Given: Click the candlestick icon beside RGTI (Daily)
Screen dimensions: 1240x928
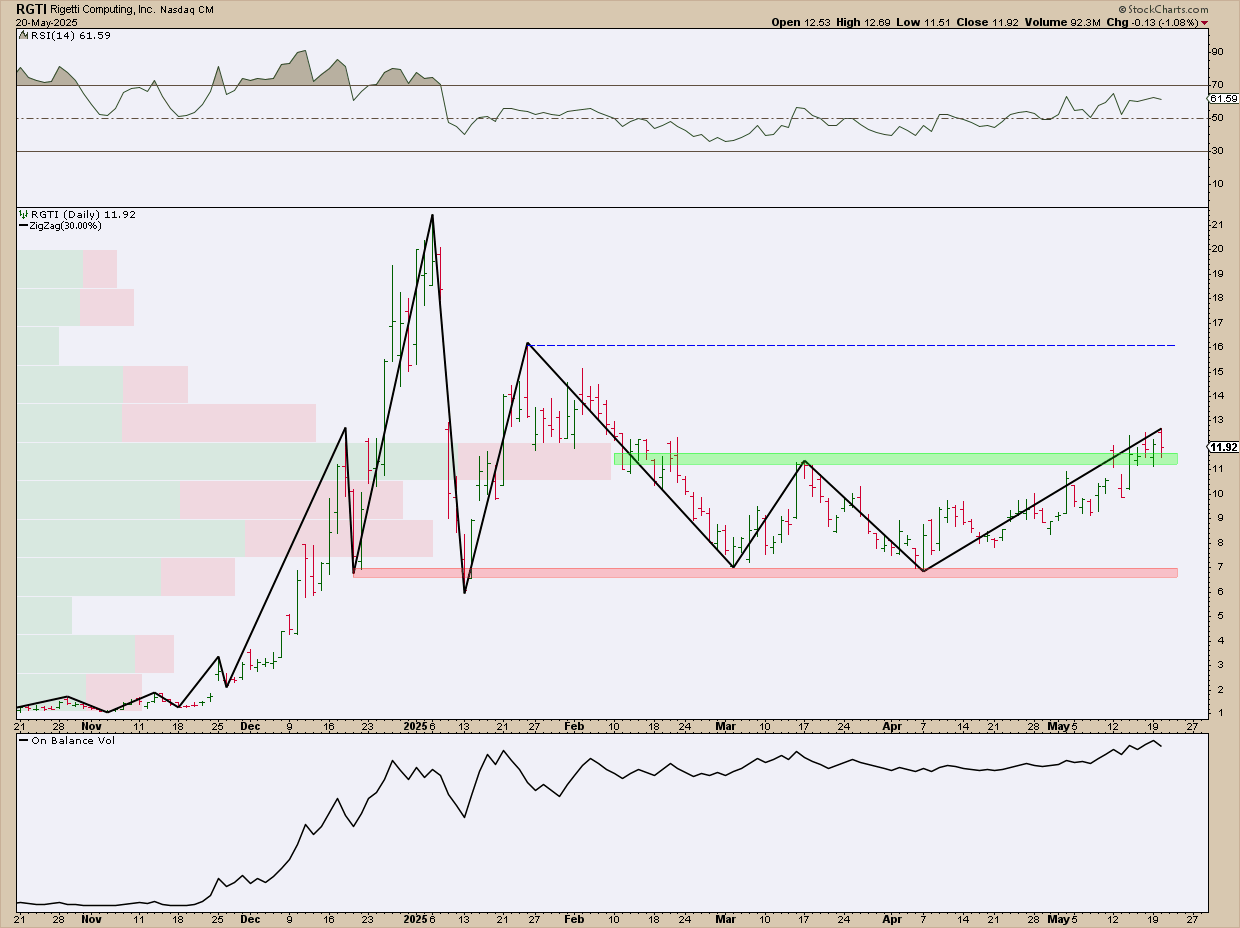Looking at the screenshot, I should pos(23,214).
